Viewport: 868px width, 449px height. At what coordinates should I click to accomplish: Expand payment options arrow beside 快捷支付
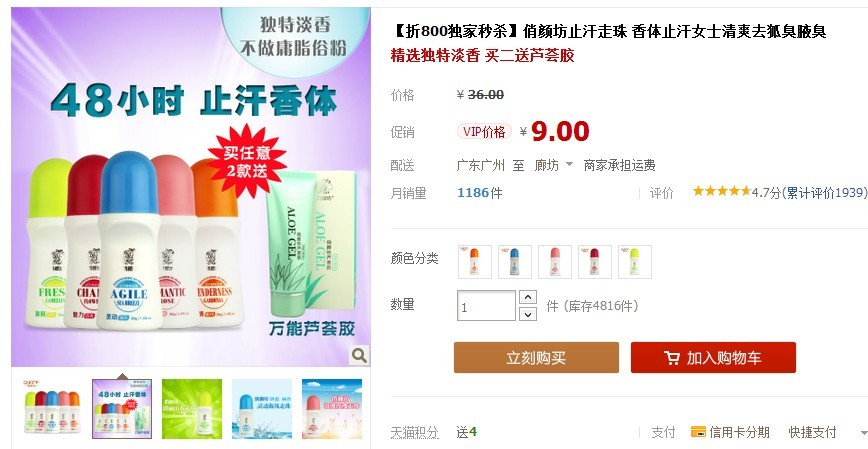864,432
